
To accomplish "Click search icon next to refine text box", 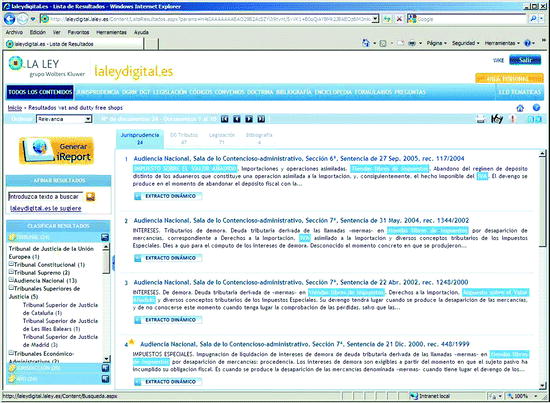I will click(x=90, y=197).
